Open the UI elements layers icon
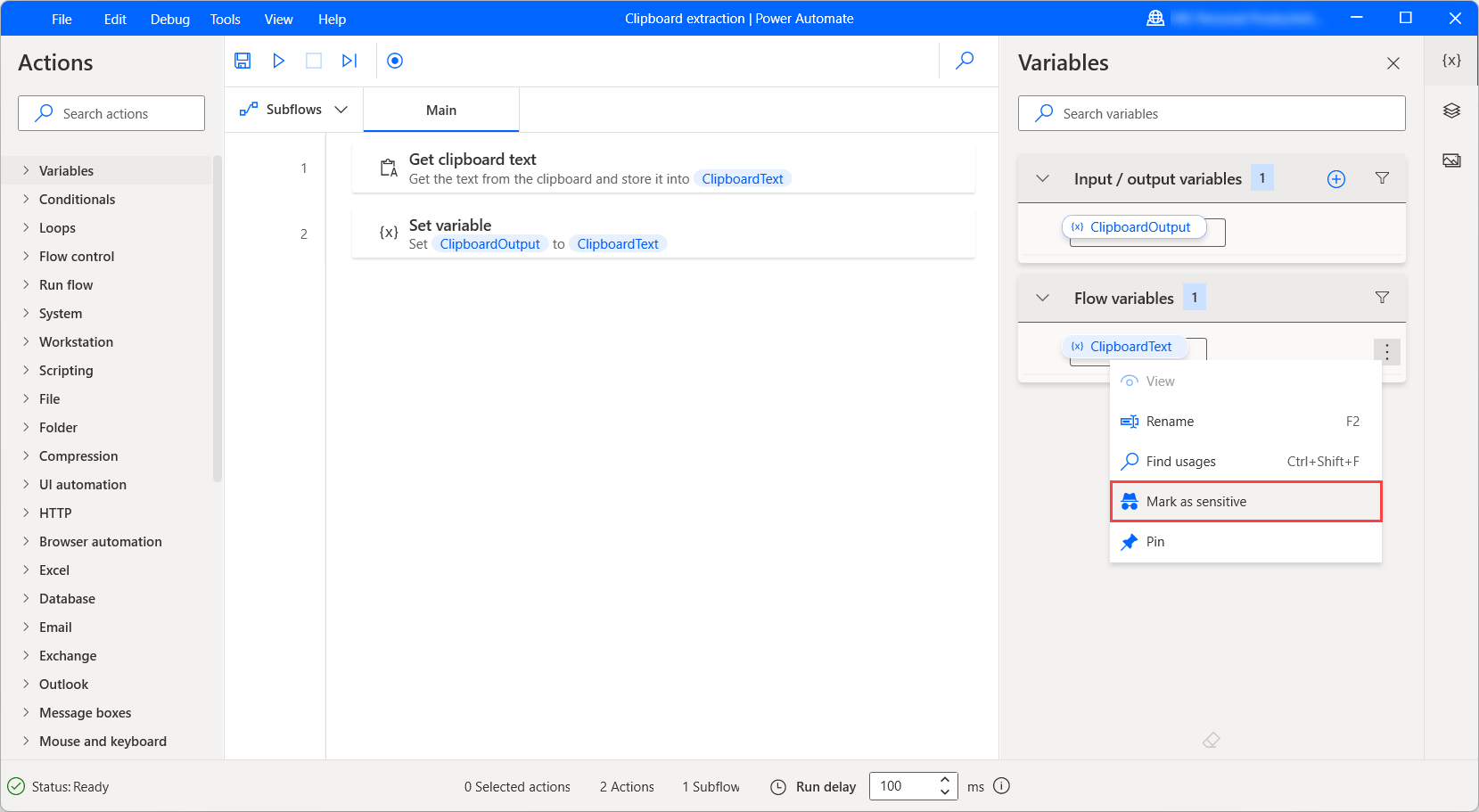This screenshot has height=812, width=1479. (x=1451, y=111)
